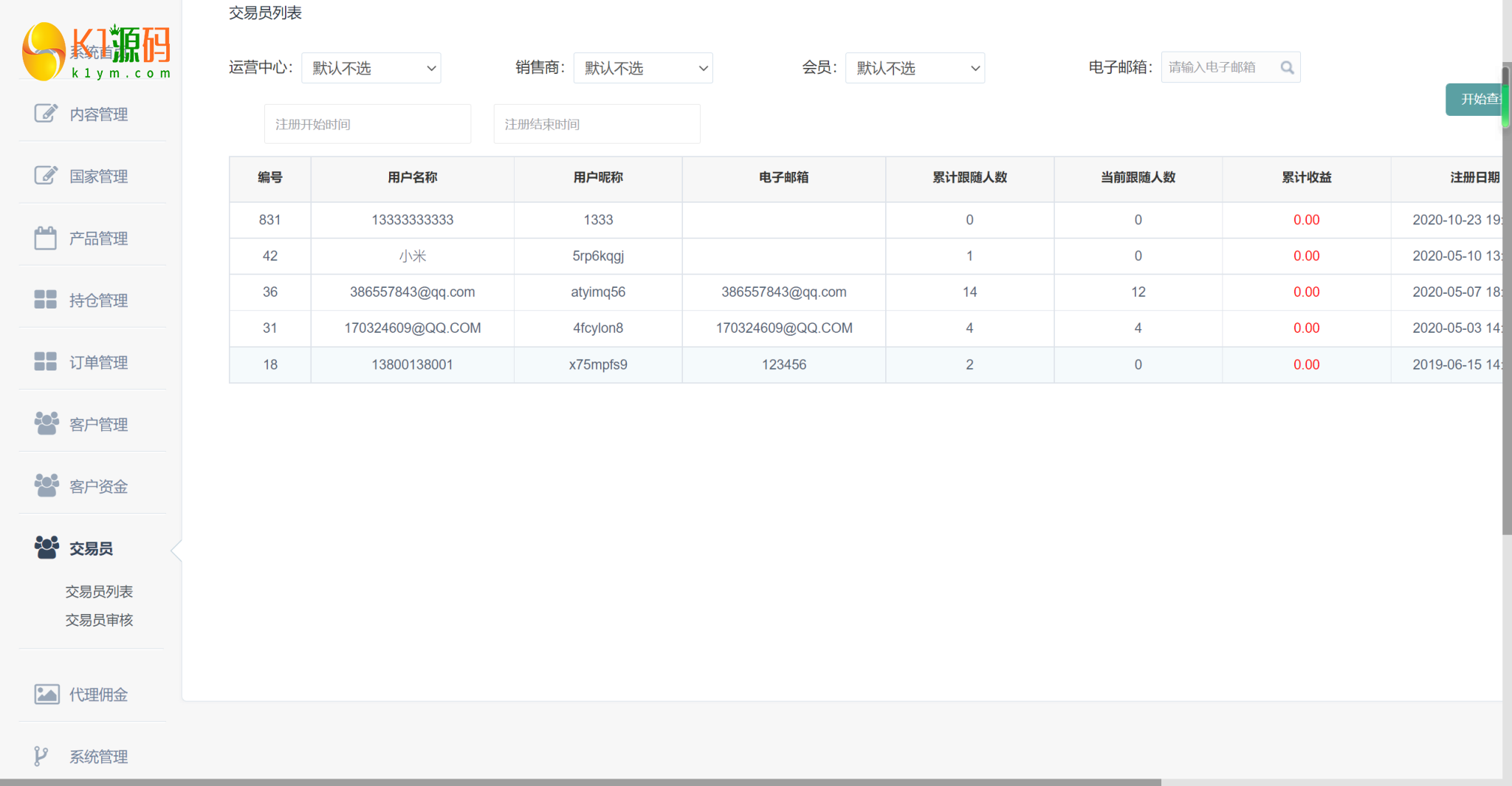Focus the 注册结束时间 date field
The height and width of the screenshot is (786, 1512).
pos(597,124)
